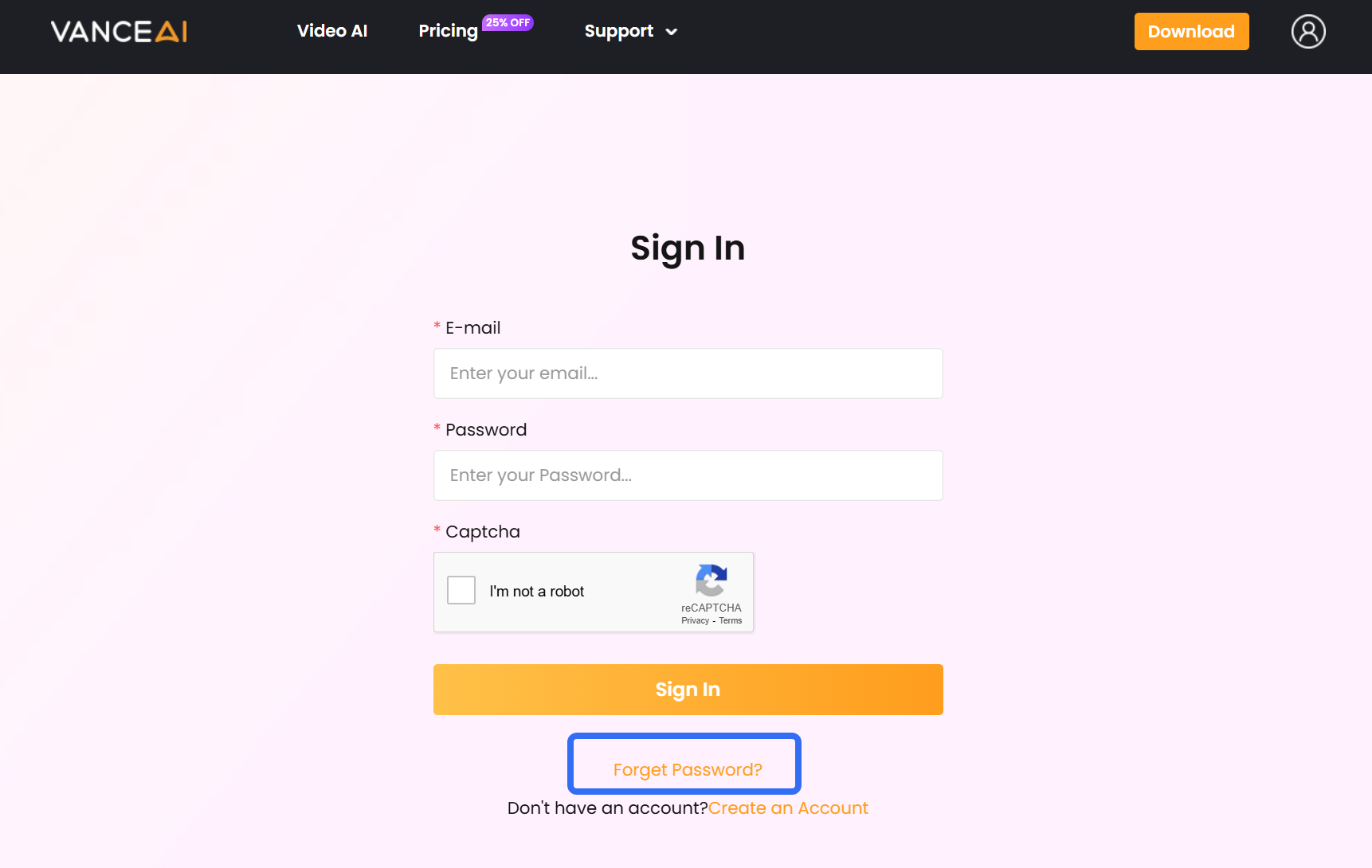Click the Forget Password link
The image size is (1372, 868).
(x=688, y=769)
